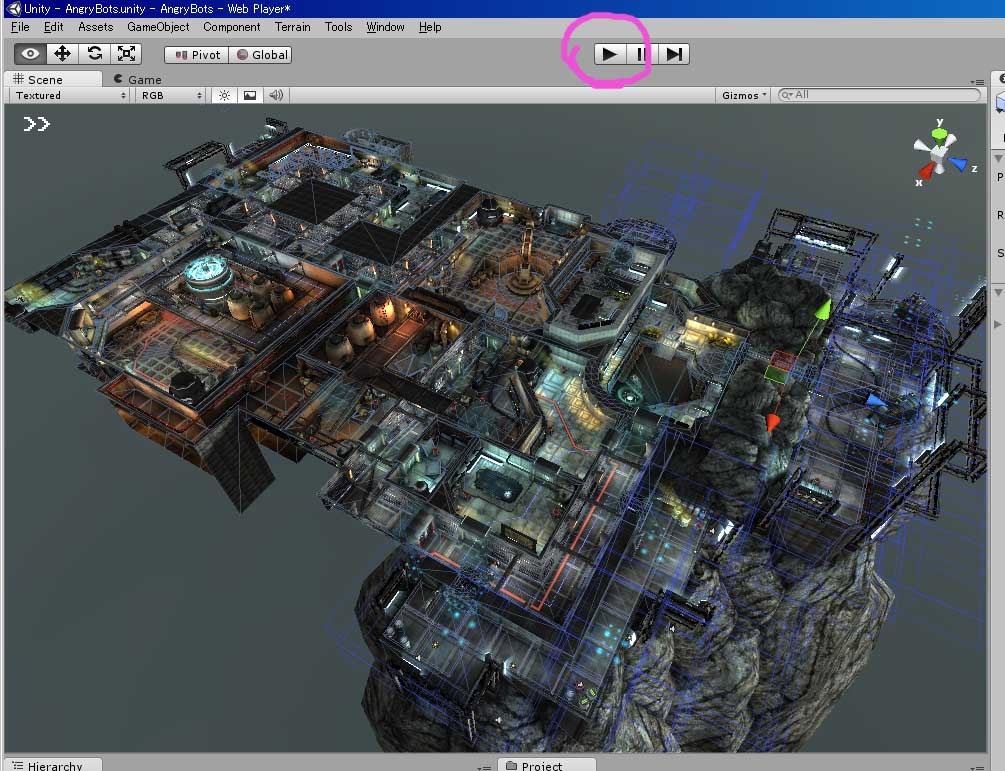Select the View pan tool
This screenshot has height=771, width=1005.
pos(28,53)
